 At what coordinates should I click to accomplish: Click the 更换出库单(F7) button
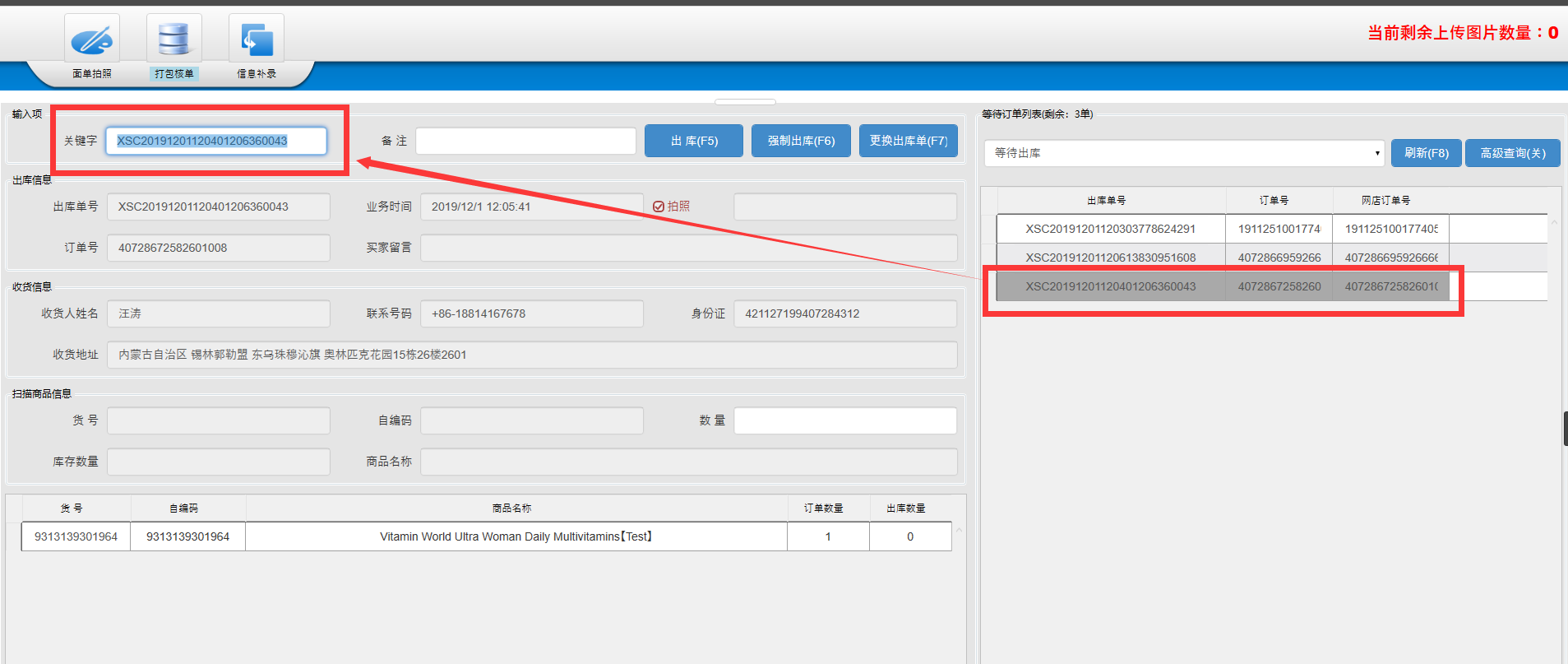click(x=908, y=141)
